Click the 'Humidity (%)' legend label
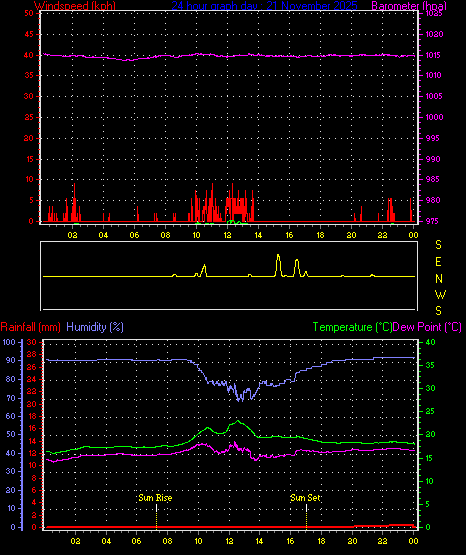This screenshot has height=555, width=466. tap(95, 327)
